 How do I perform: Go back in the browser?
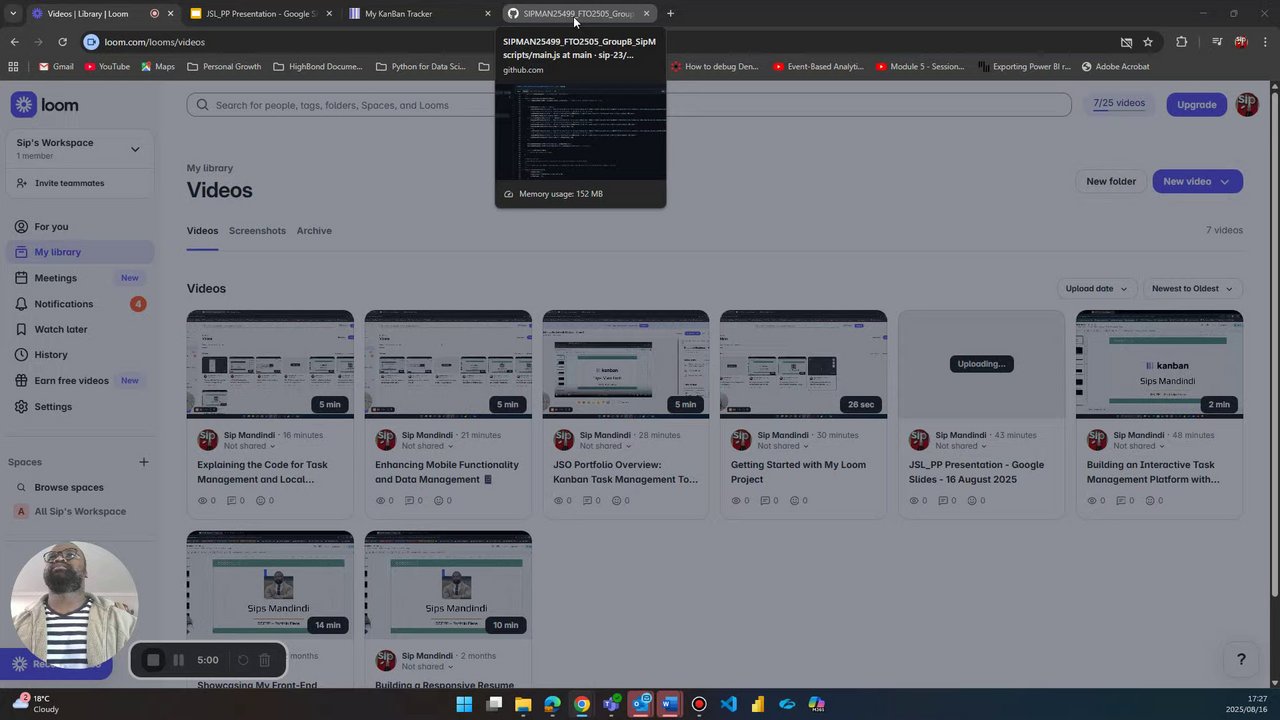[x=14, y=42]
